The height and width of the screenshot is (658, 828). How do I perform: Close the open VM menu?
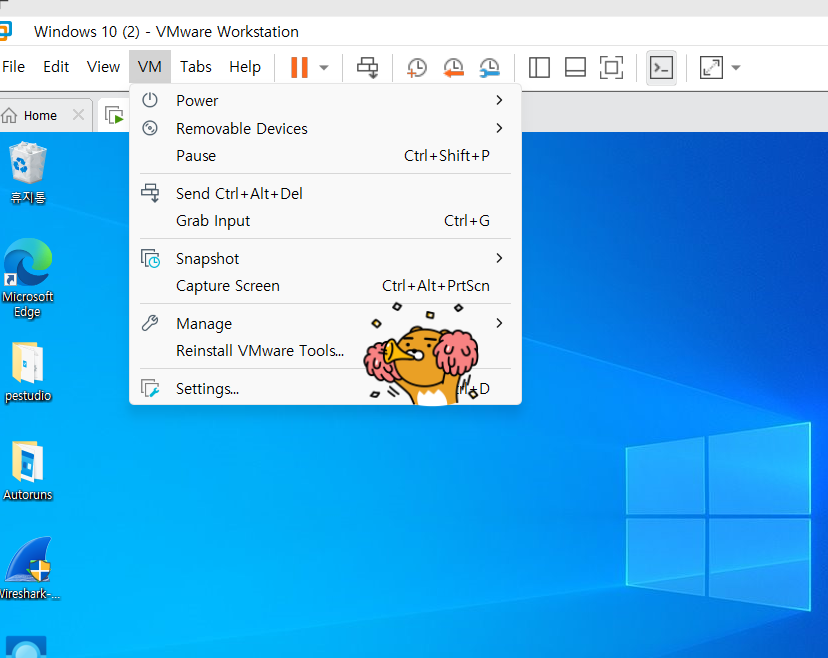point(149,67)
